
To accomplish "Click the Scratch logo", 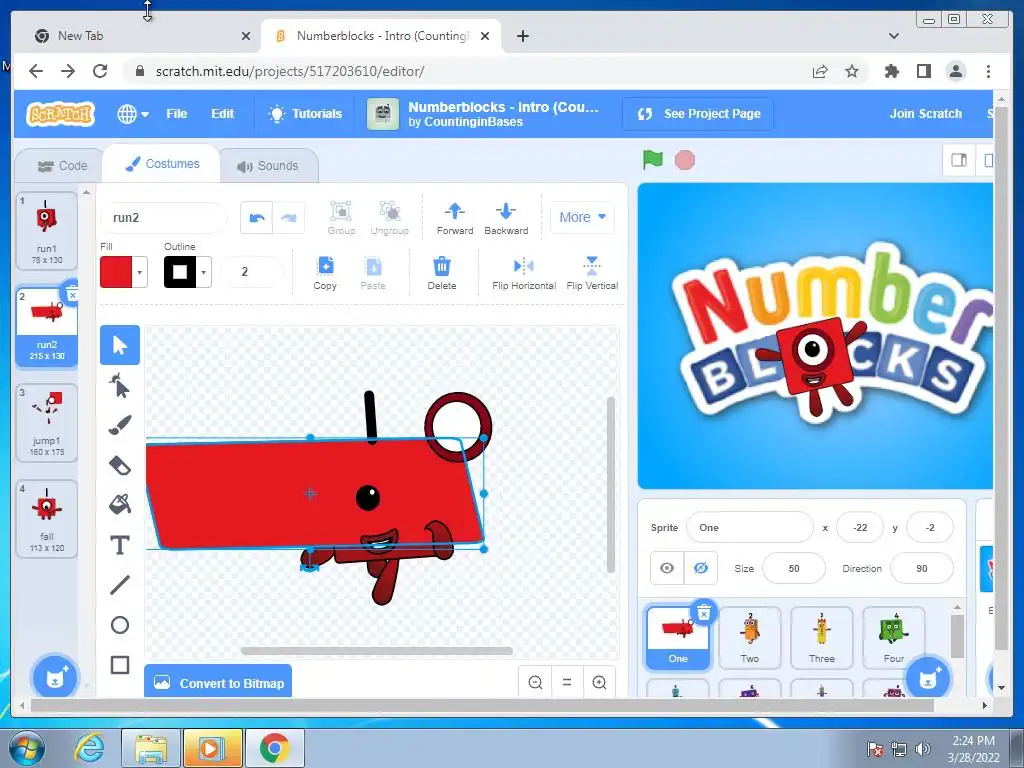I will 60,114.
